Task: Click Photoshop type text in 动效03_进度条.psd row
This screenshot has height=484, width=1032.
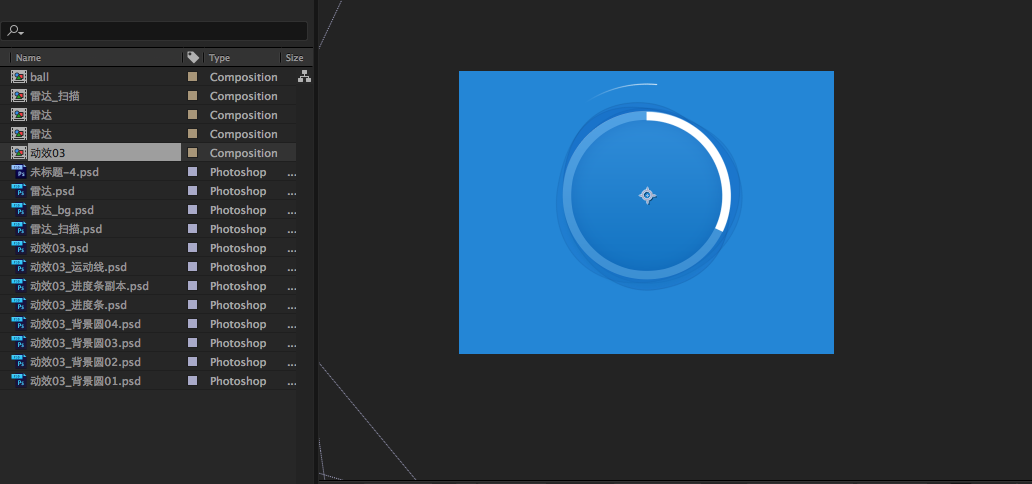Action: tap(238, 305)
